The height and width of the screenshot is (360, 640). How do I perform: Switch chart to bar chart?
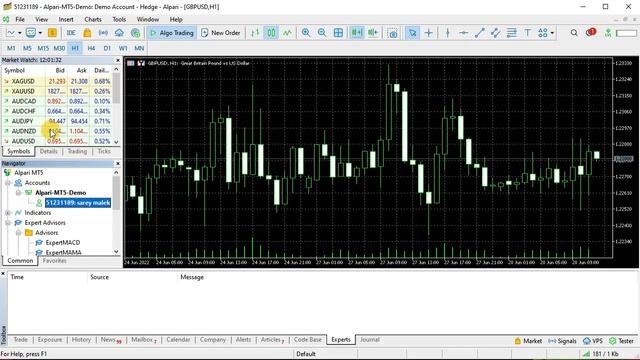pos(255,33)
